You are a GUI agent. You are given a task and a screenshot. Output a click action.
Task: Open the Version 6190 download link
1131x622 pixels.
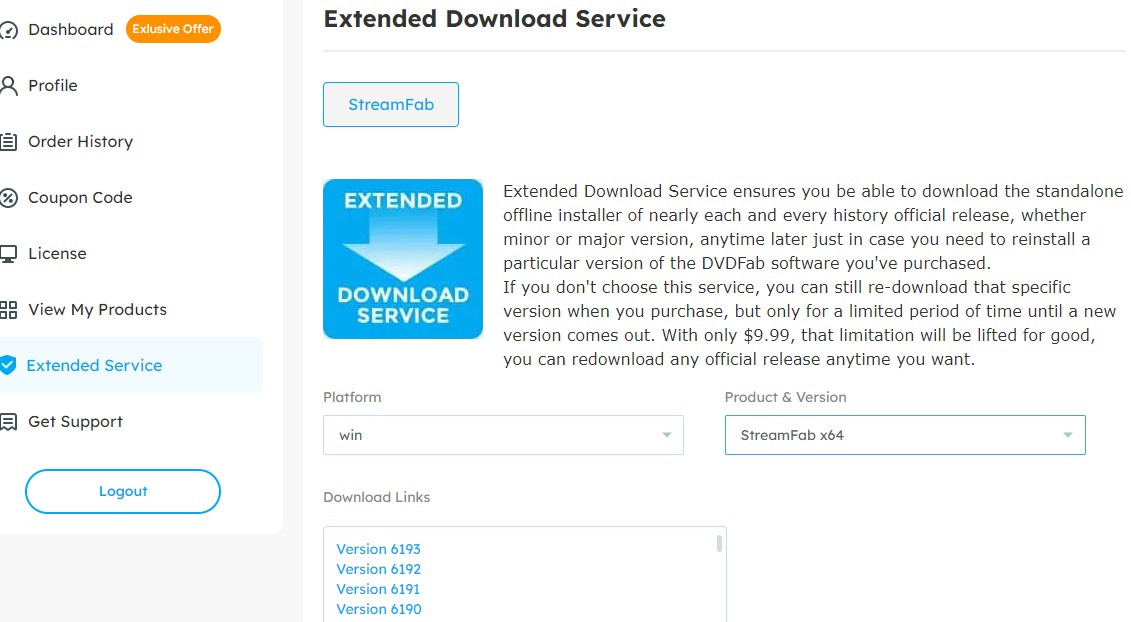click(379, 610)
